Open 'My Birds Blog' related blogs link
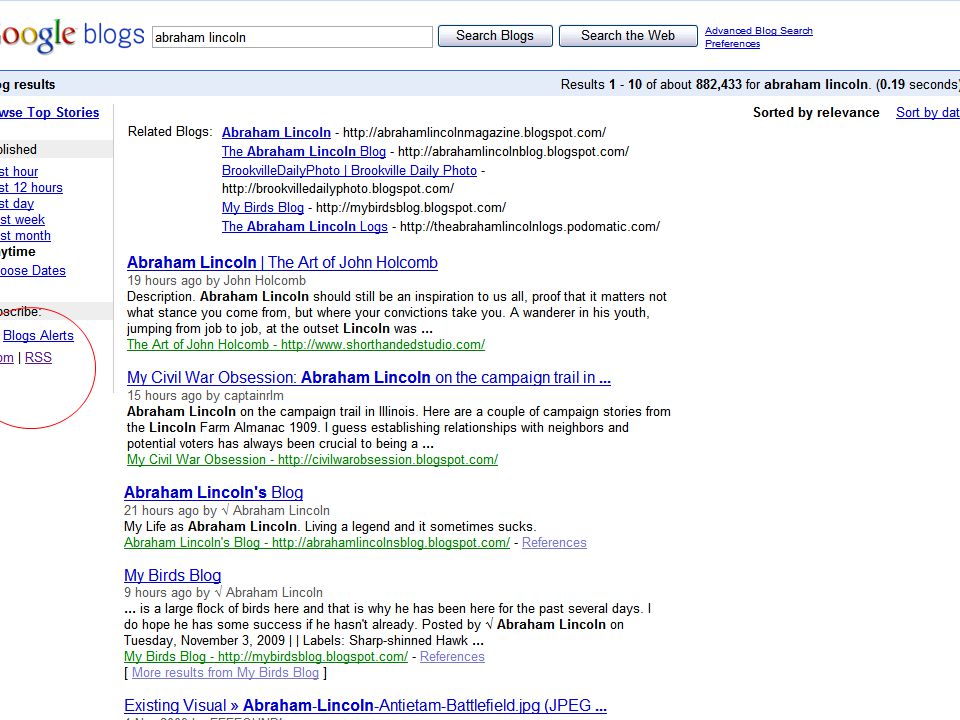 [x=263, y=208]
